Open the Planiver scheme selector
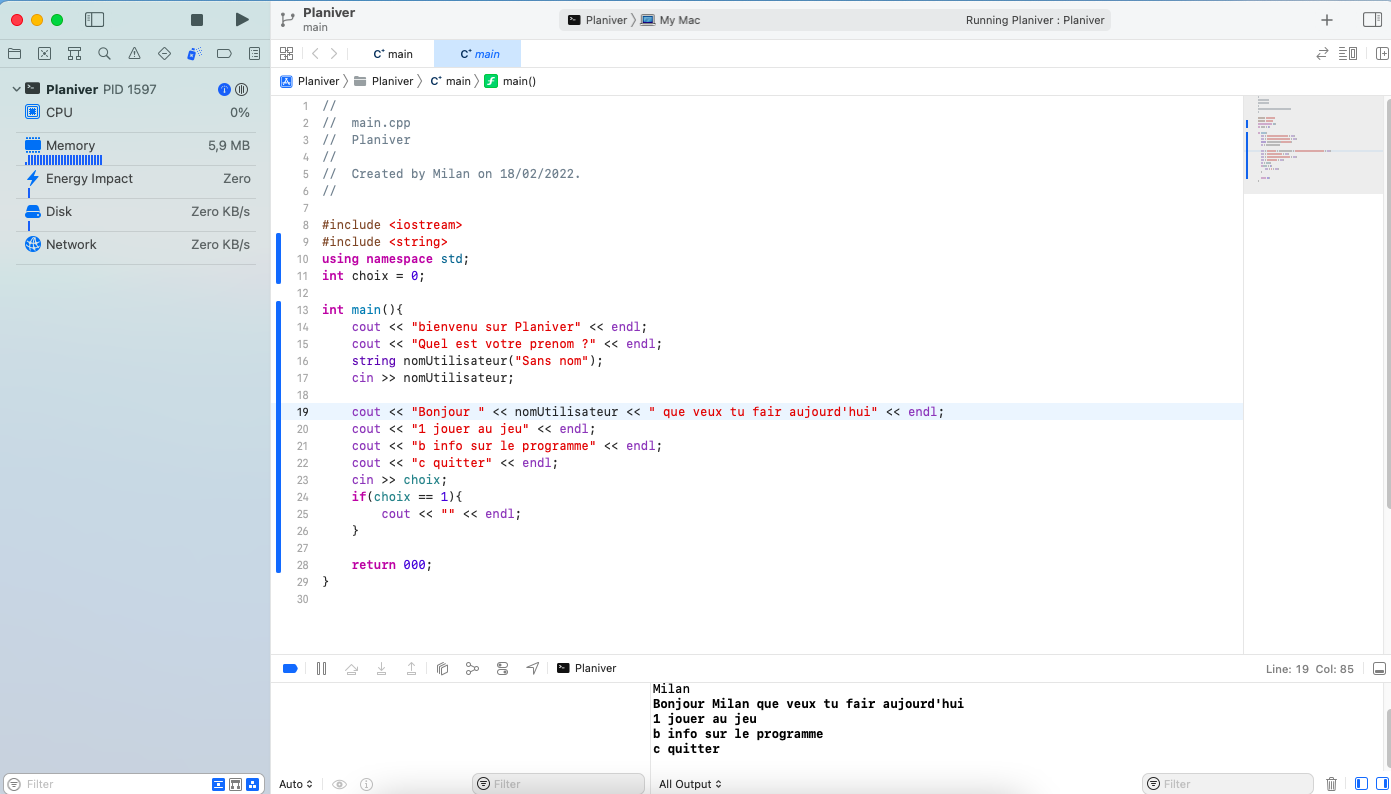The height and width of the screenshot is (794, 1391). pos(597,20)
